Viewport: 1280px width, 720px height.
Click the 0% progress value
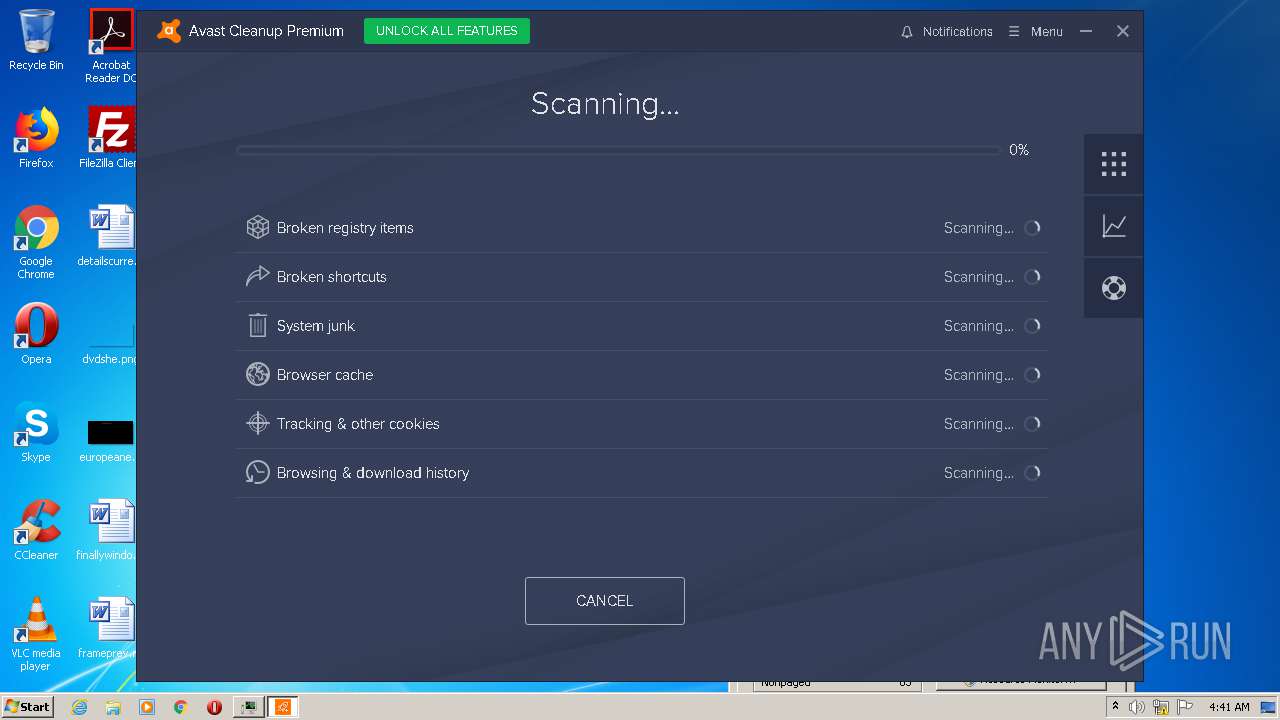[x=1019, y=150]
